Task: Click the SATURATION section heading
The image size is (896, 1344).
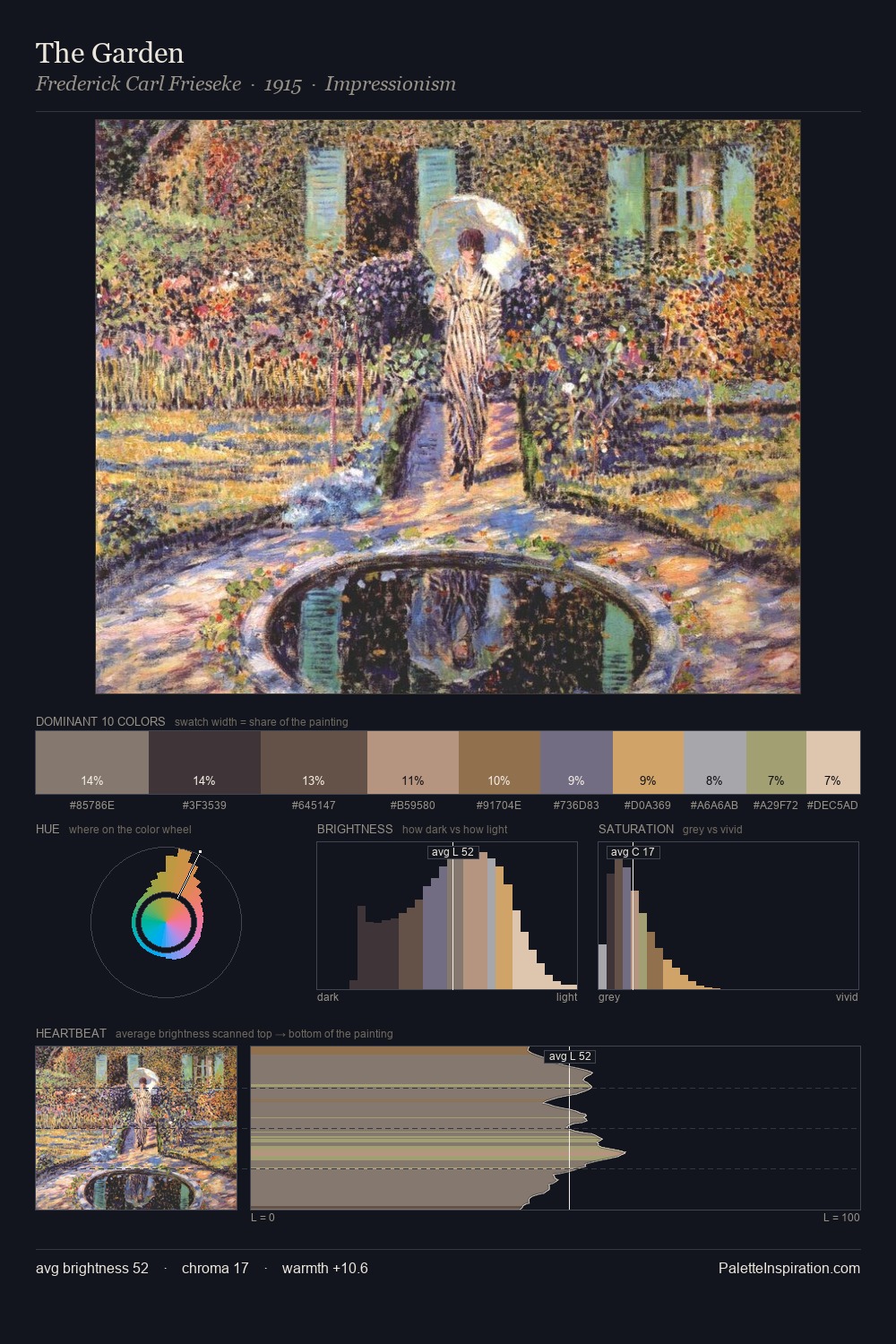Action: point(636,829)
